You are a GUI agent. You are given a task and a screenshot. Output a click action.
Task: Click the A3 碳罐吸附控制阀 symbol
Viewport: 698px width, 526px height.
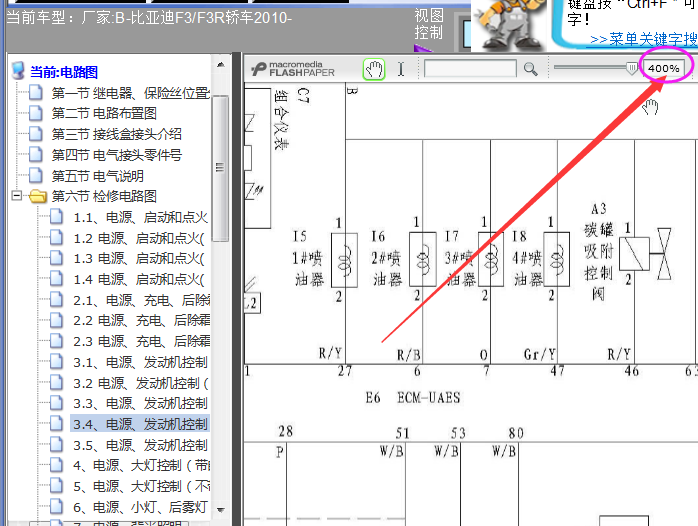click(x=645, y=254)
